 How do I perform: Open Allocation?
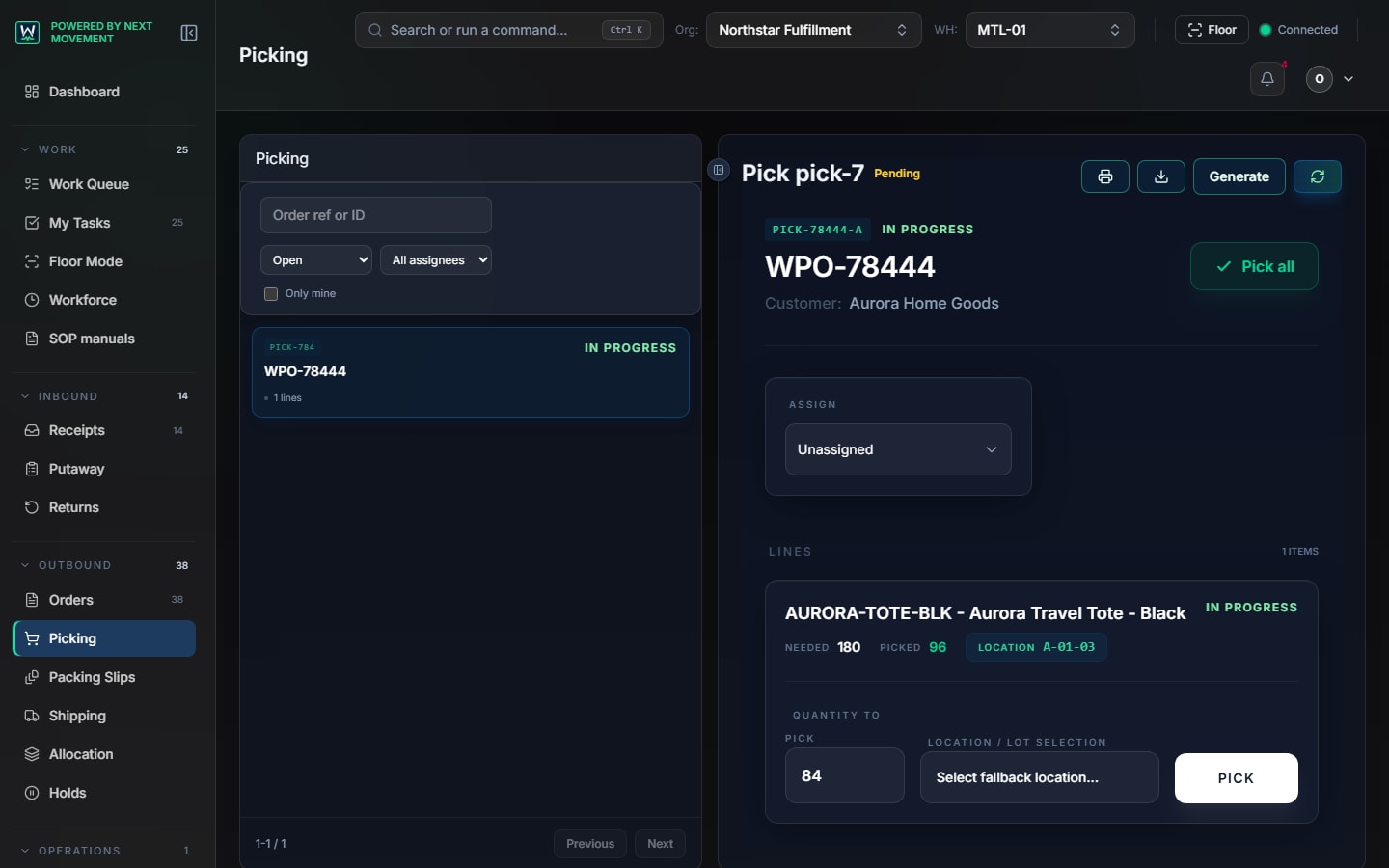(x=104, y=754)
